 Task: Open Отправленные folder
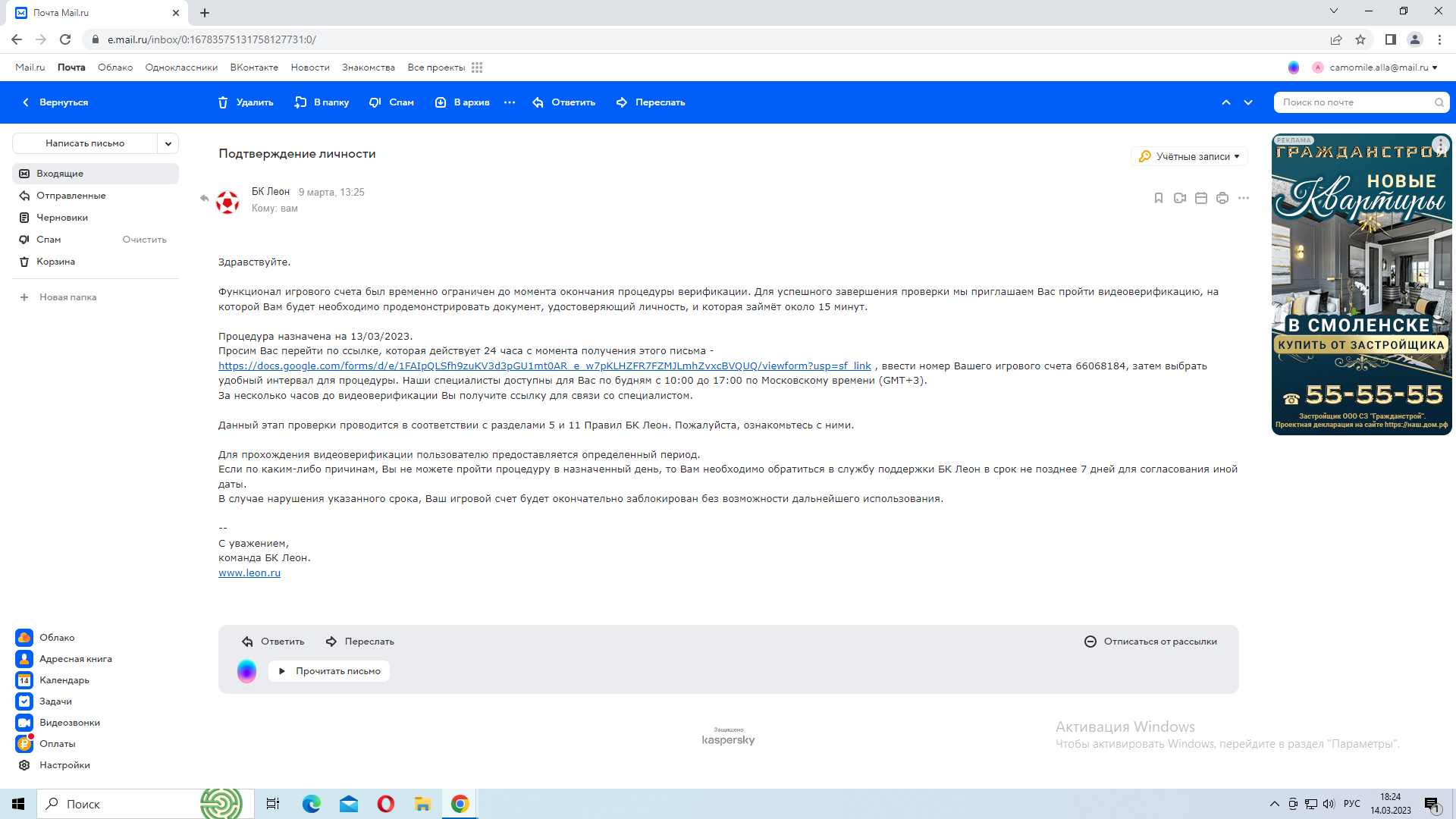tap(71, 196)
